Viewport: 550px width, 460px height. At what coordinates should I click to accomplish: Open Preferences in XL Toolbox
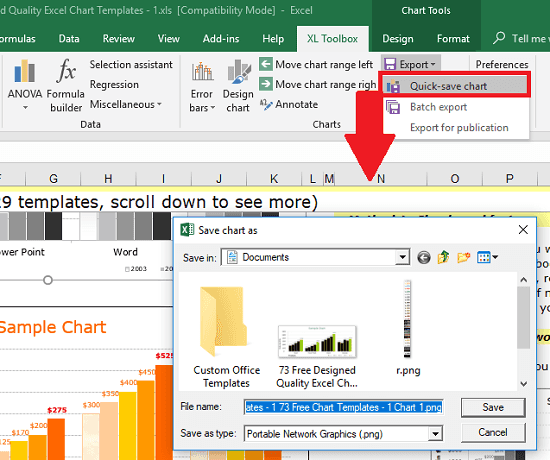click(502, 65)
